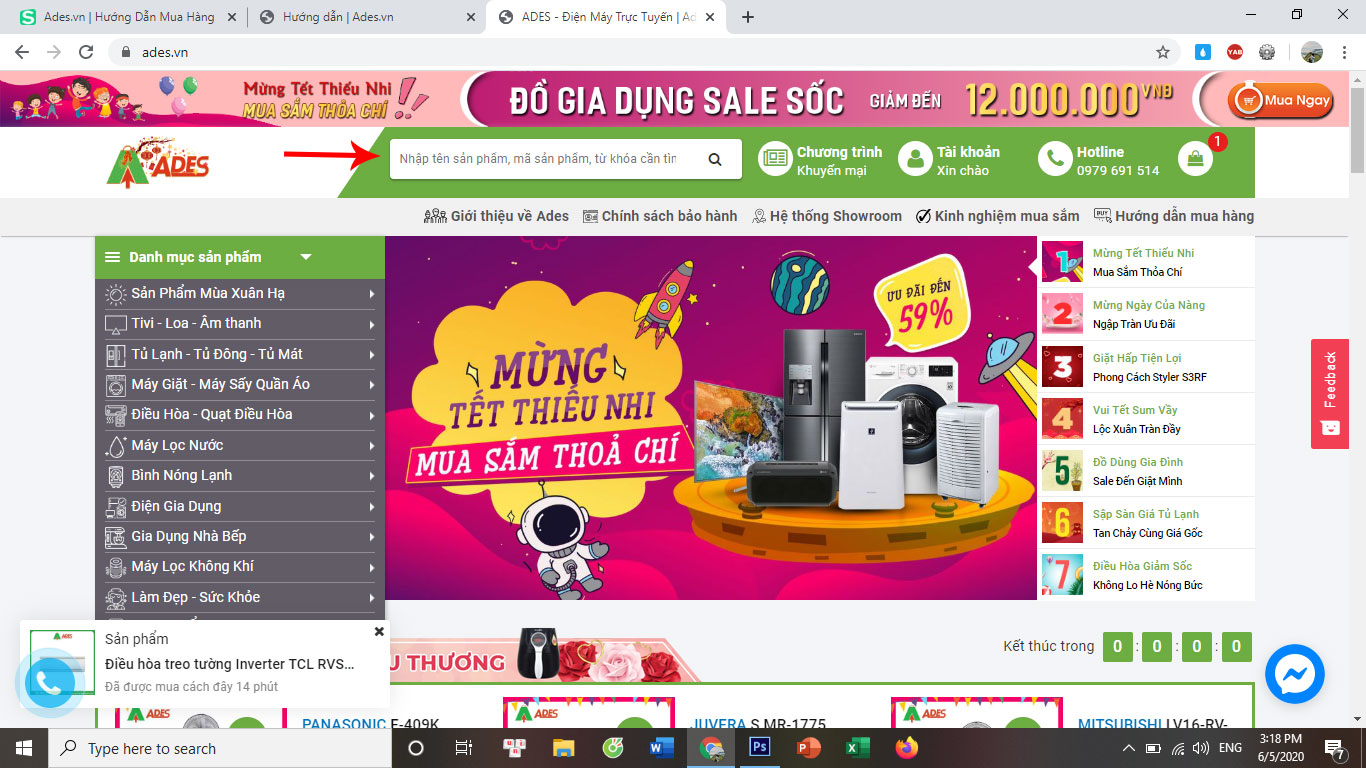Expand the Tủ Lạnh - Tủ Đông - Tủ Mát arrow
The image size is (1366, 768).
[x=372, y=355]
